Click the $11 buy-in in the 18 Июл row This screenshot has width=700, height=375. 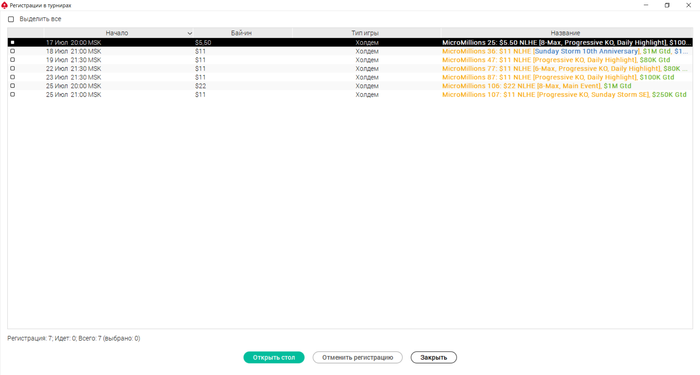pos(200,51)
